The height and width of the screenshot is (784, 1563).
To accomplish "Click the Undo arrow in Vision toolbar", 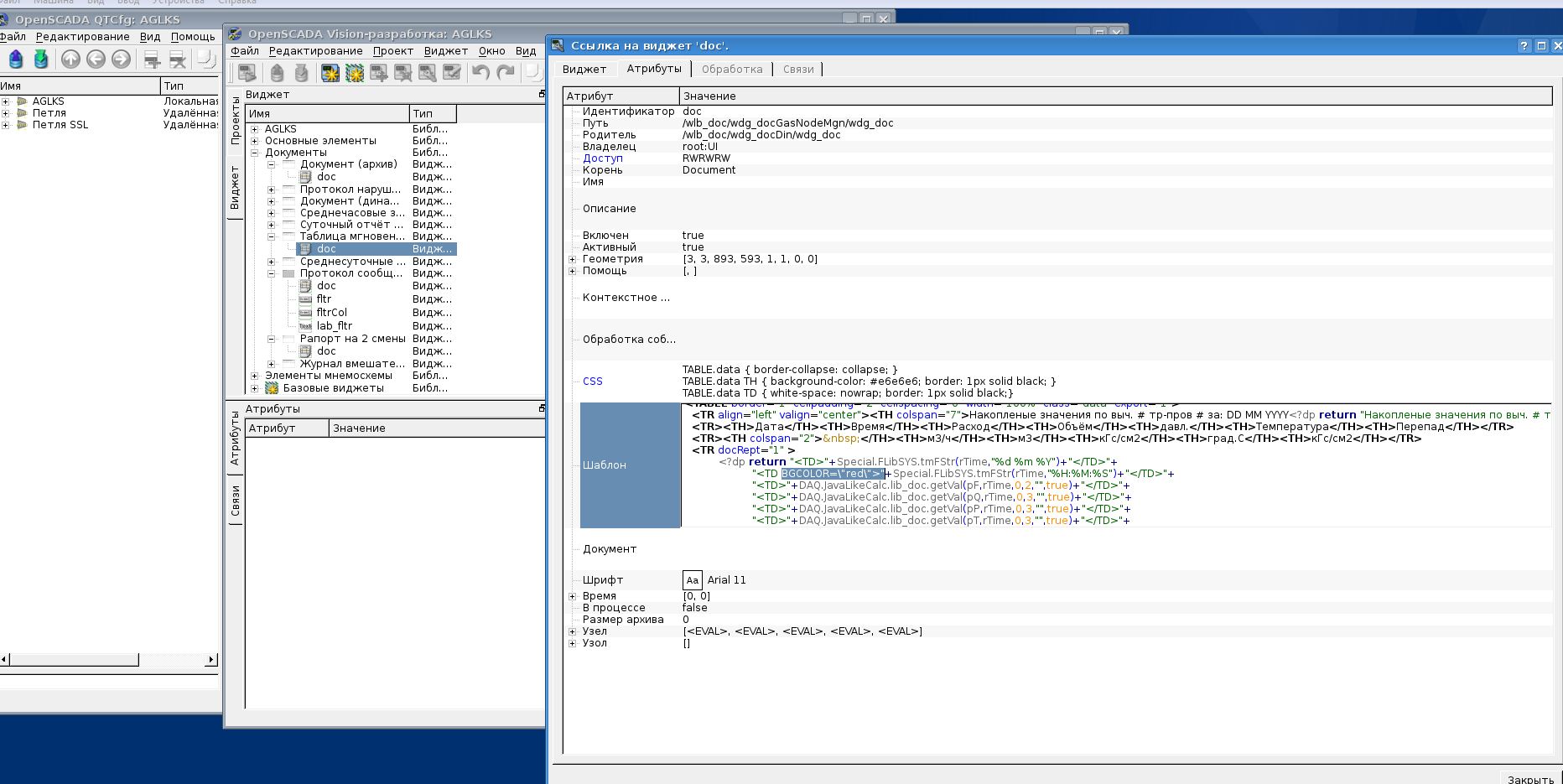I will tap(480, 73).
